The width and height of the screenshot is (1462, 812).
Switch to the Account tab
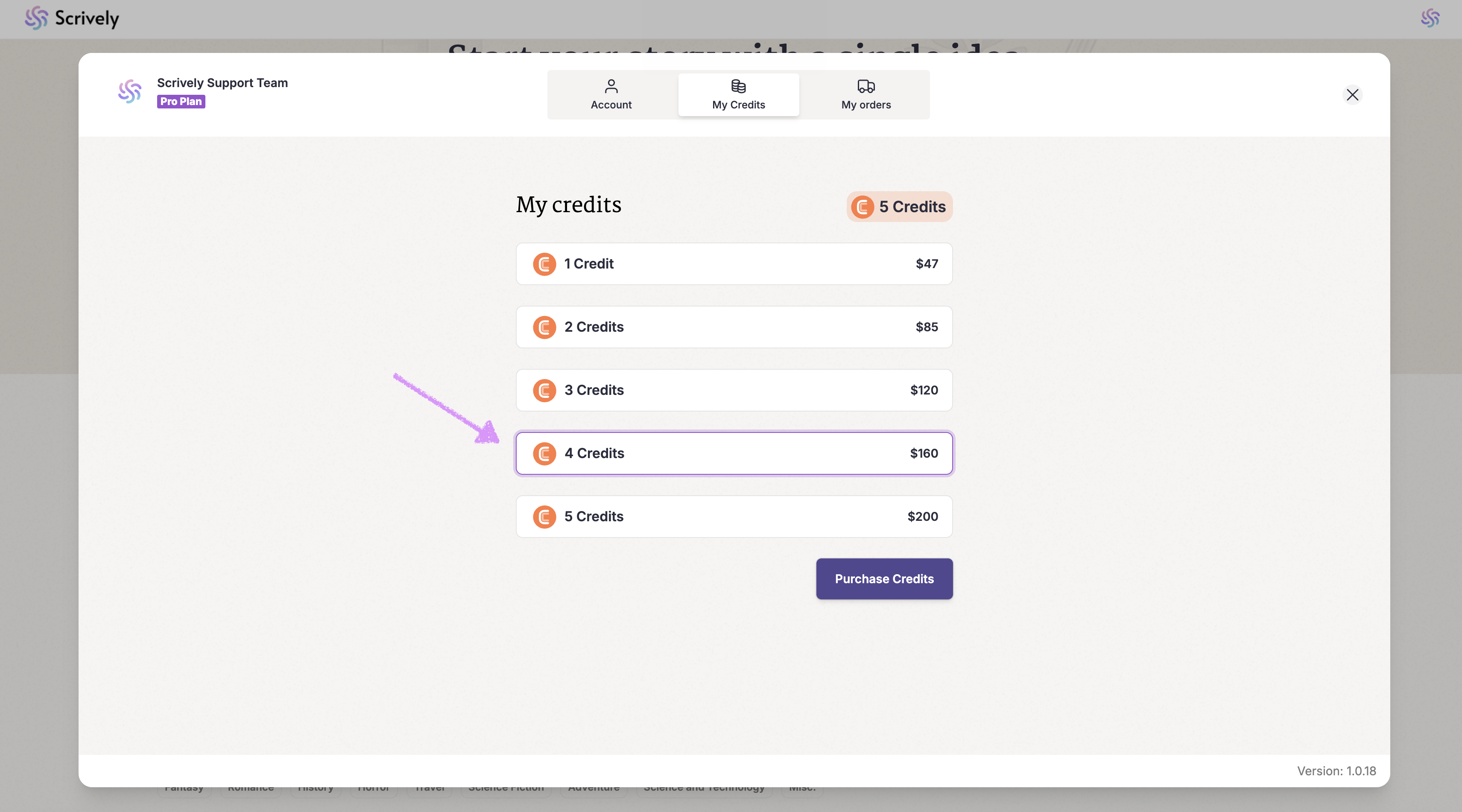point(611,95)
